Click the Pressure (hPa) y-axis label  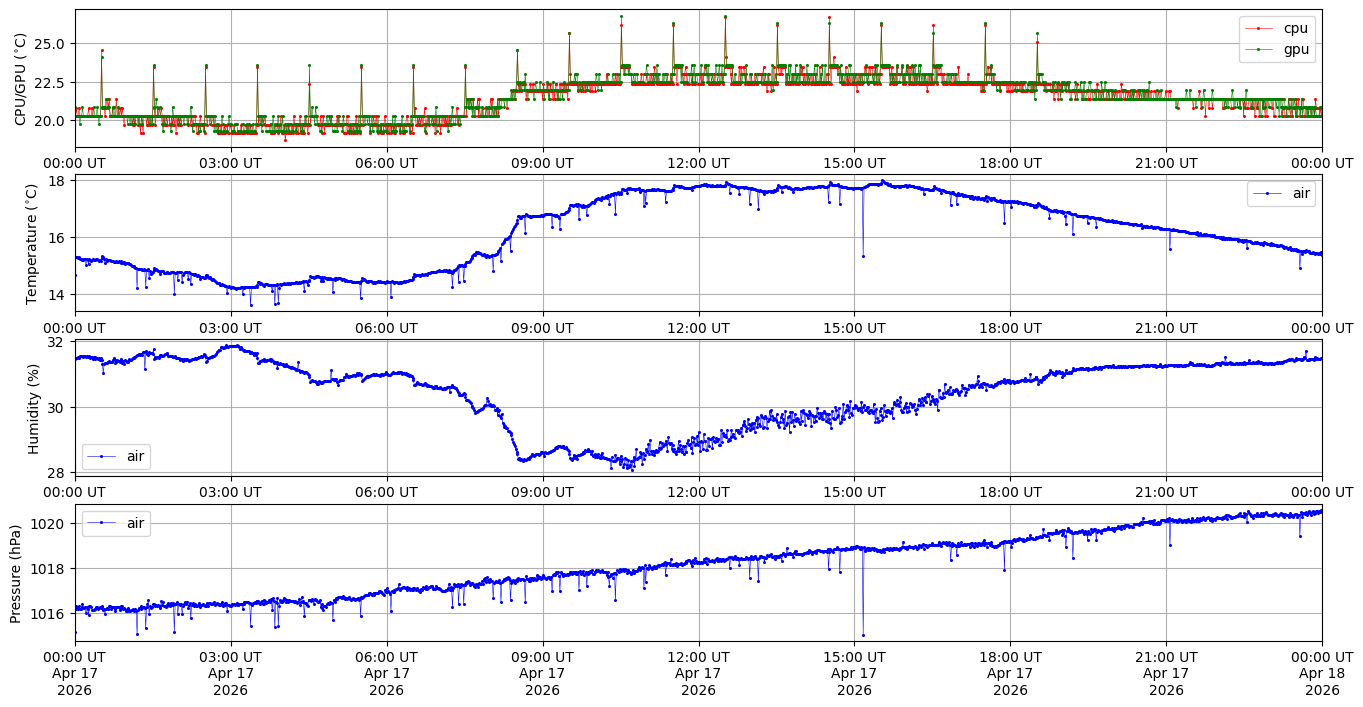15,573
